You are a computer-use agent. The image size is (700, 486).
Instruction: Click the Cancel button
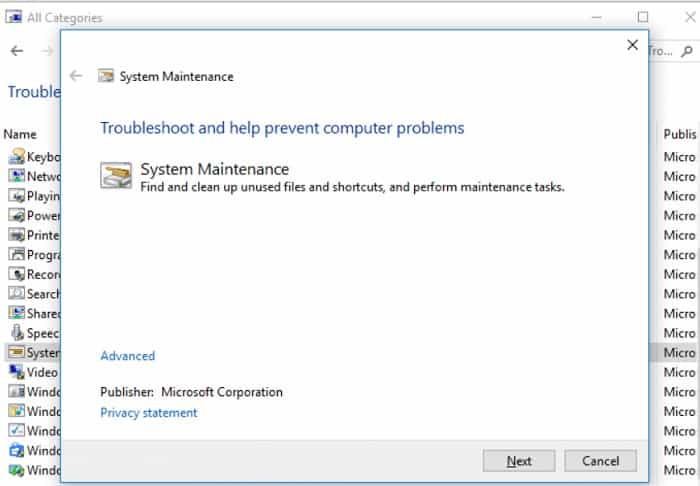pyautogui.click(x=600, y=461)
